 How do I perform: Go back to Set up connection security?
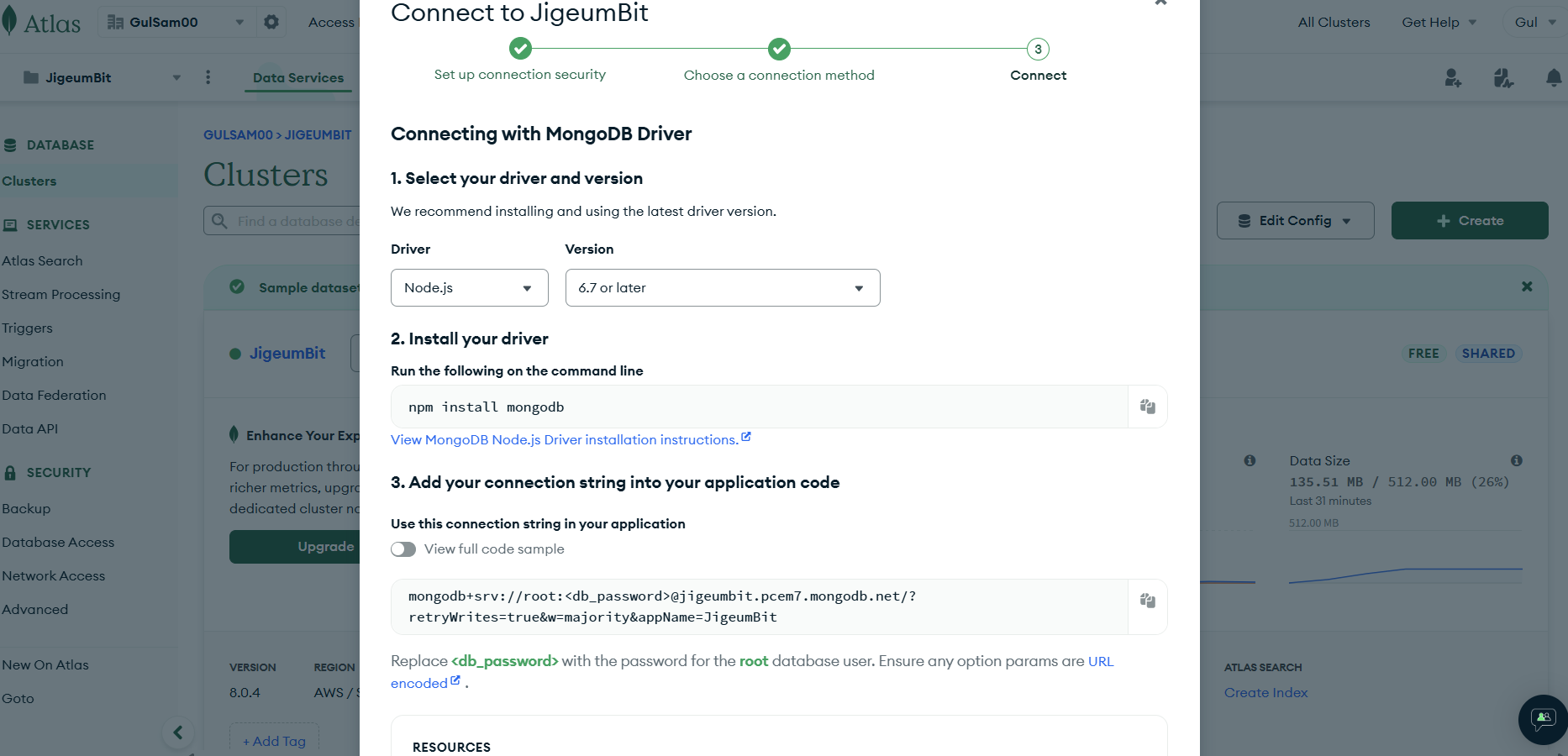[x=519, y=74]
